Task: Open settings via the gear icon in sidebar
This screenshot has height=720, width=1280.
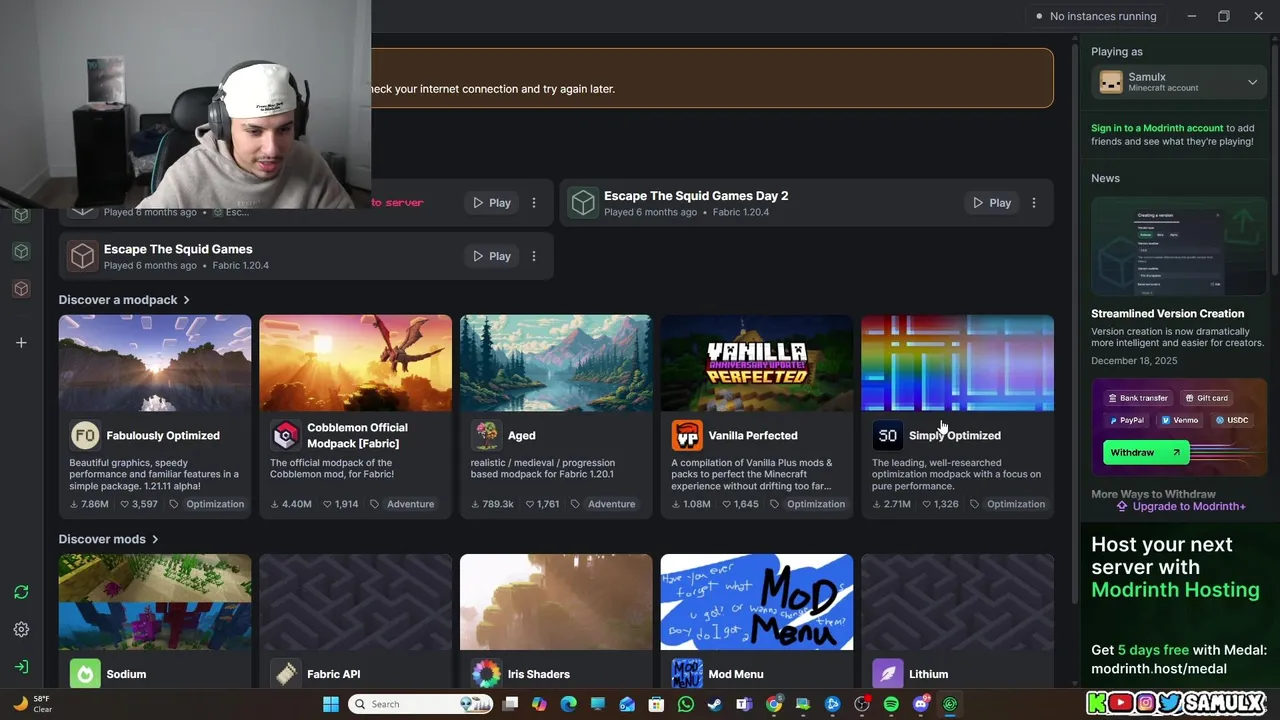Action: (21, 629)
